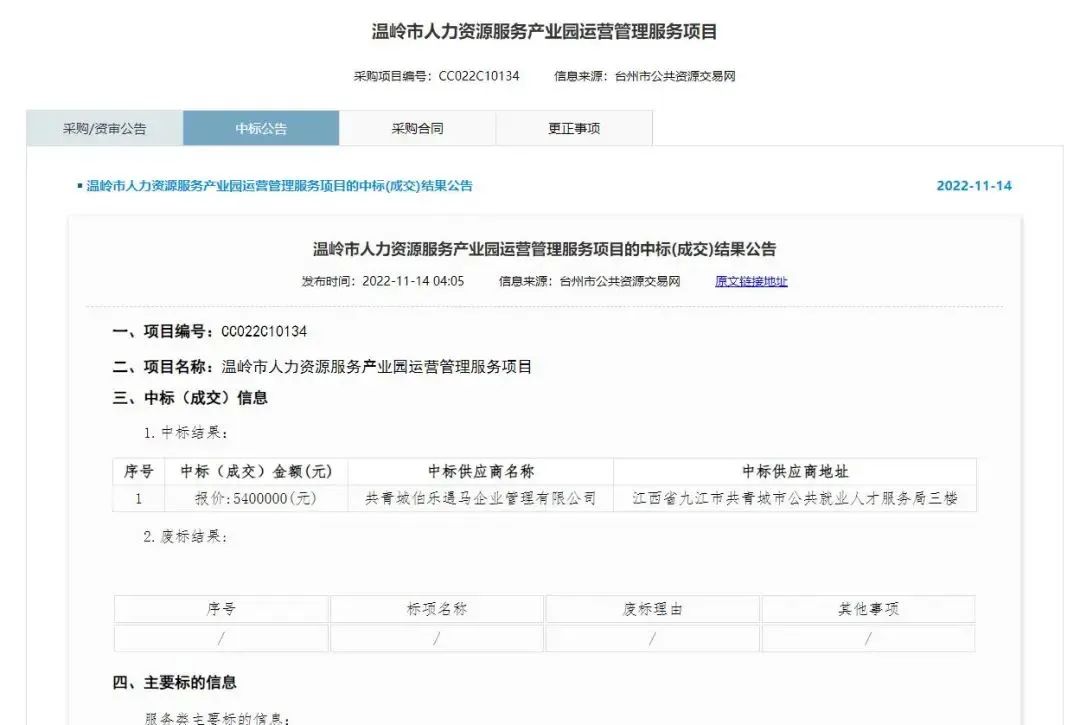Click the 1. 中标结果 label
The height and width of the screenshot is (725, 1080).
185,432
